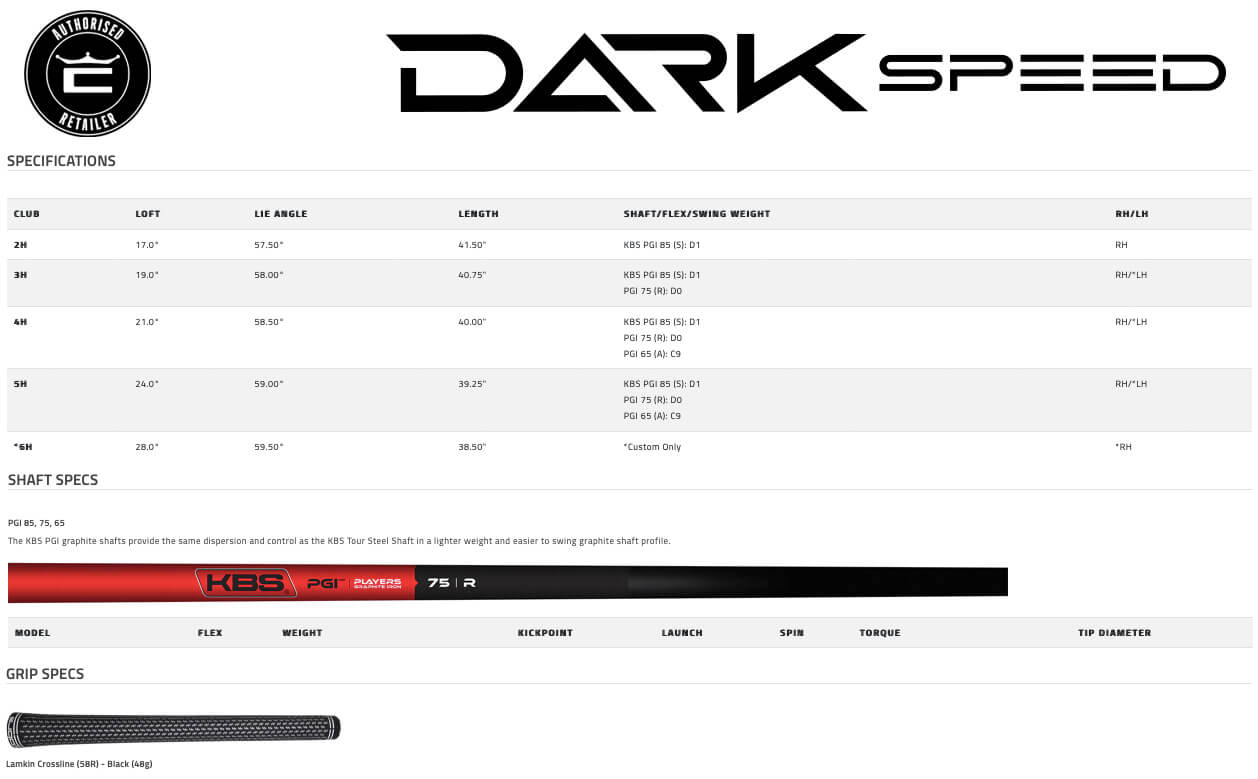The image size is (1258, 779).
Task: Click the SHAFT/FLEX/SWING WEIGHT column header
Action: pyautogui.click(x=697, y=214)
